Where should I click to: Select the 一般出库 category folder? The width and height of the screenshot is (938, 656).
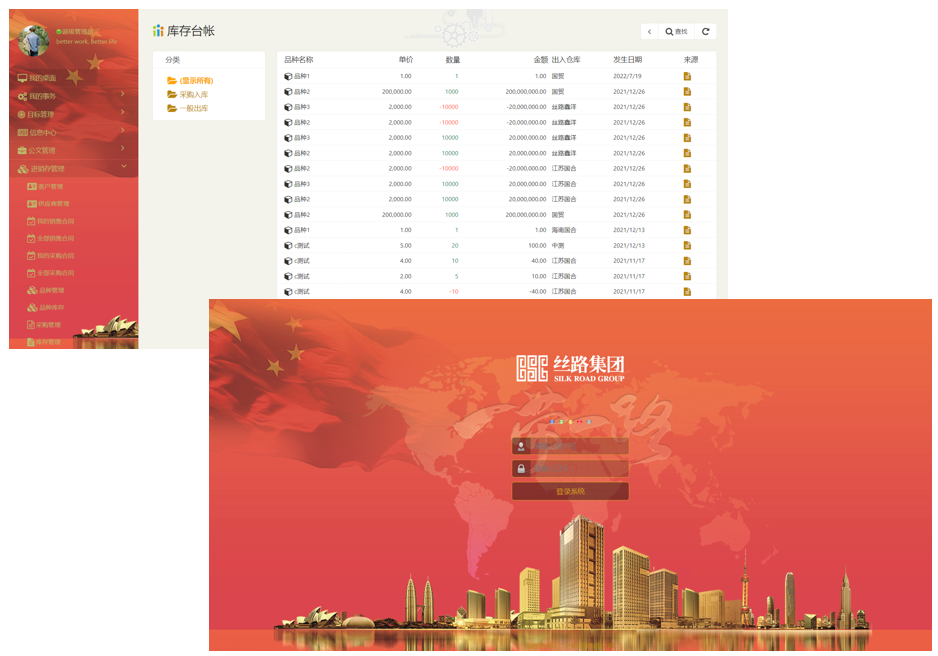188,108
